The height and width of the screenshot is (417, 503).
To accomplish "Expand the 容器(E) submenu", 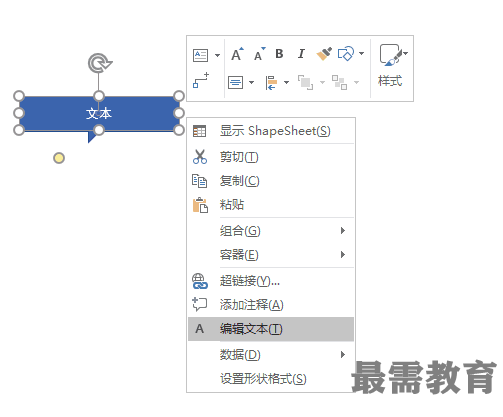I will tap(271, 255).
